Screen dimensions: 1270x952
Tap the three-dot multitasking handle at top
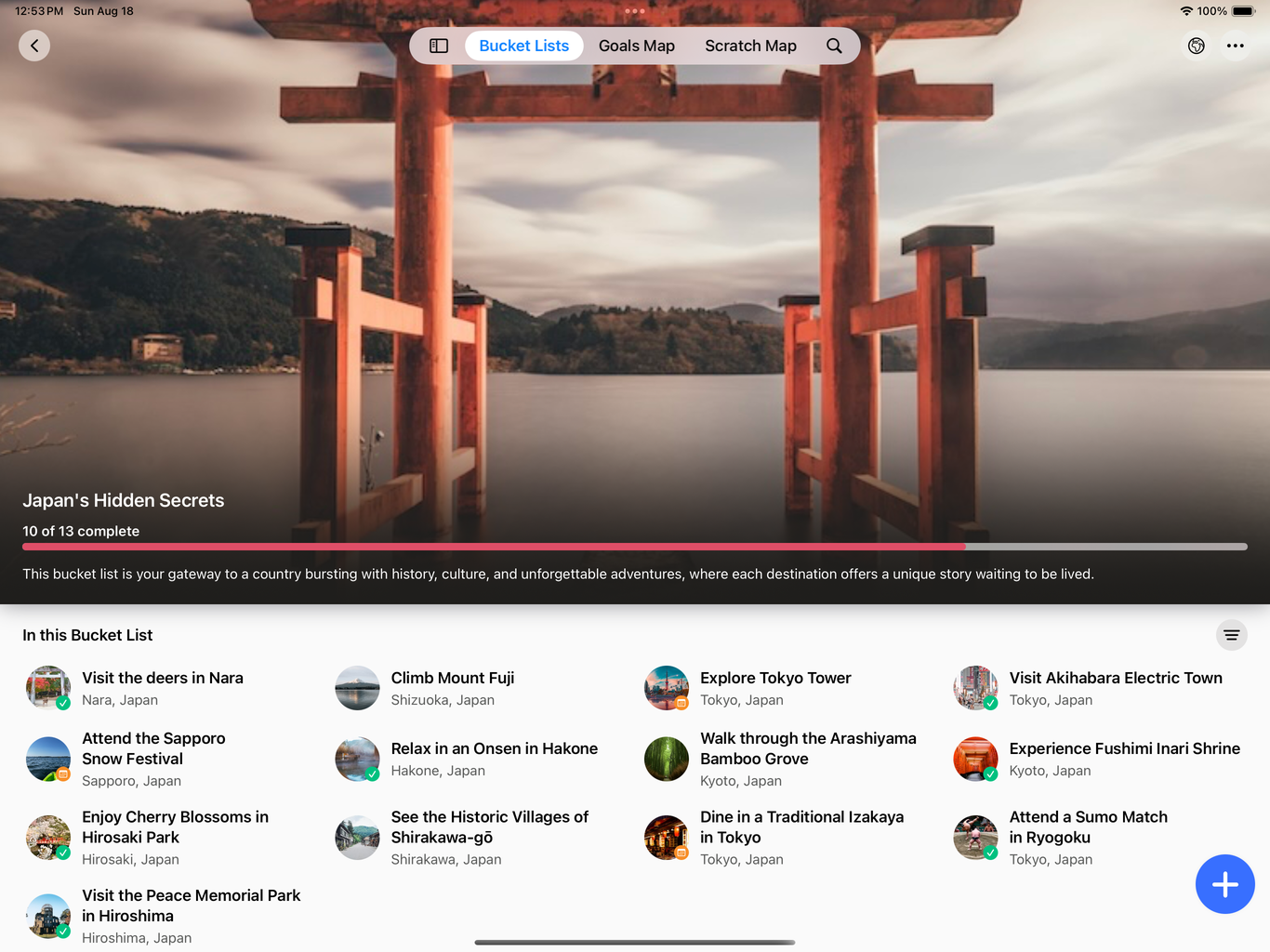click(635, 11)
